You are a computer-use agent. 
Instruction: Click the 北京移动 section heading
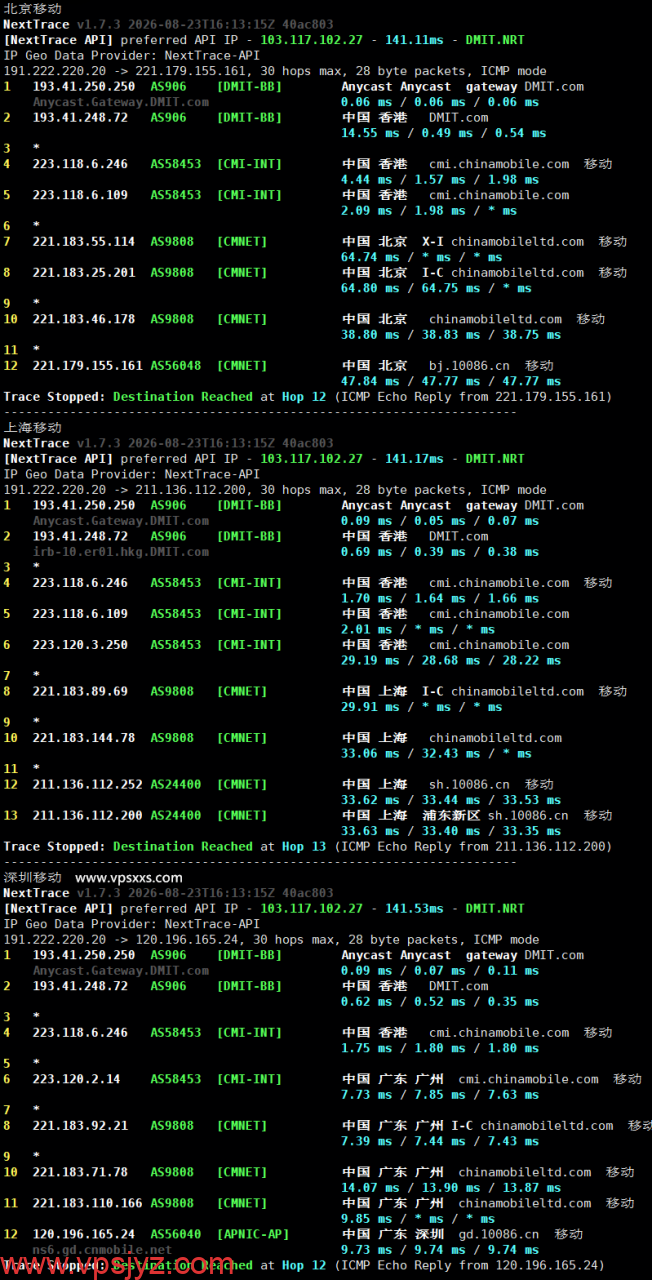[x=32, y=8]
